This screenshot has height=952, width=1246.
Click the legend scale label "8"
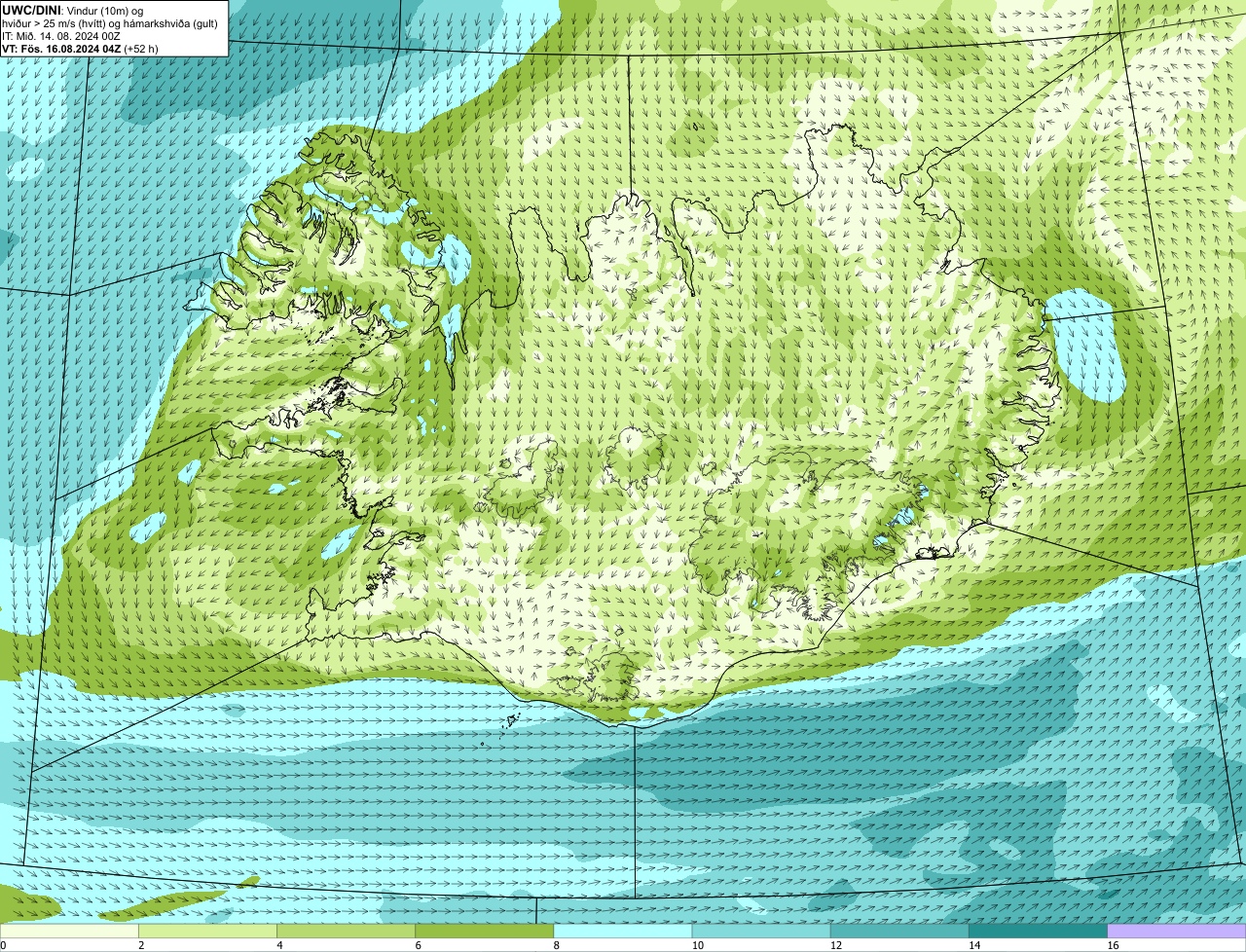556,945
